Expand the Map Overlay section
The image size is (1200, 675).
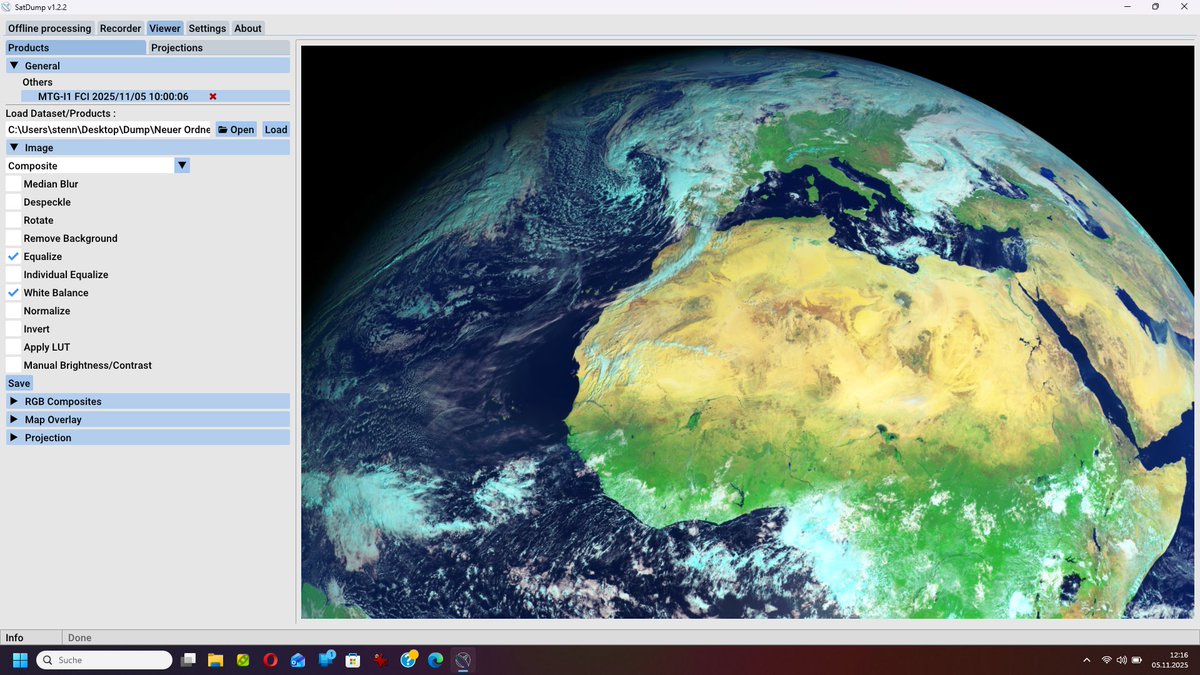(148, 419)
